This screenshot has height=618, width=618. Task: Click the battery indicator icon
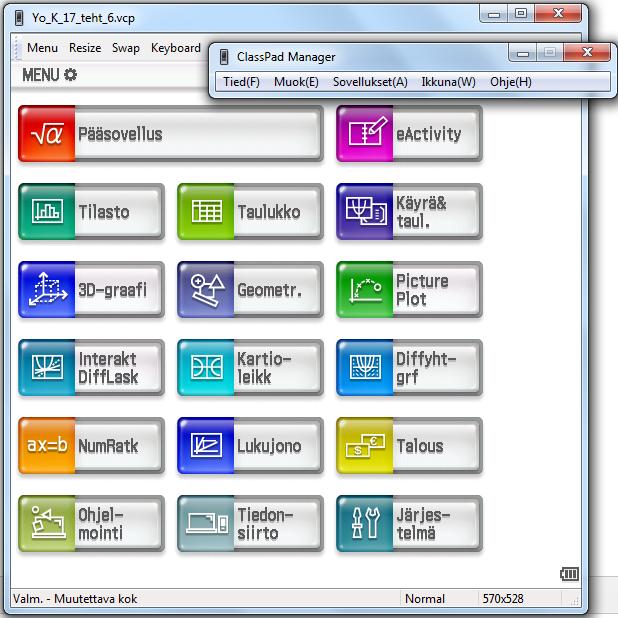(570, 574)
